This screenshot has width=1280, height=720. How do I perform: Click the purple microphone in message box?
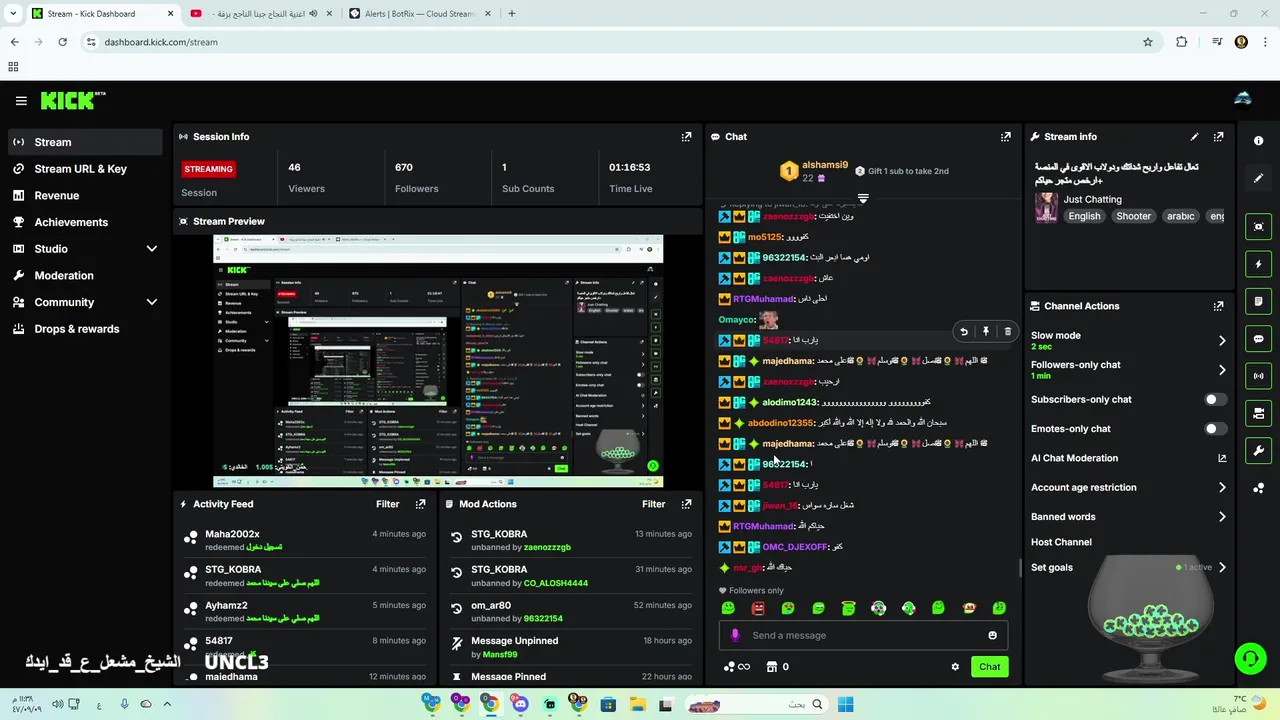tap(735, 635)
